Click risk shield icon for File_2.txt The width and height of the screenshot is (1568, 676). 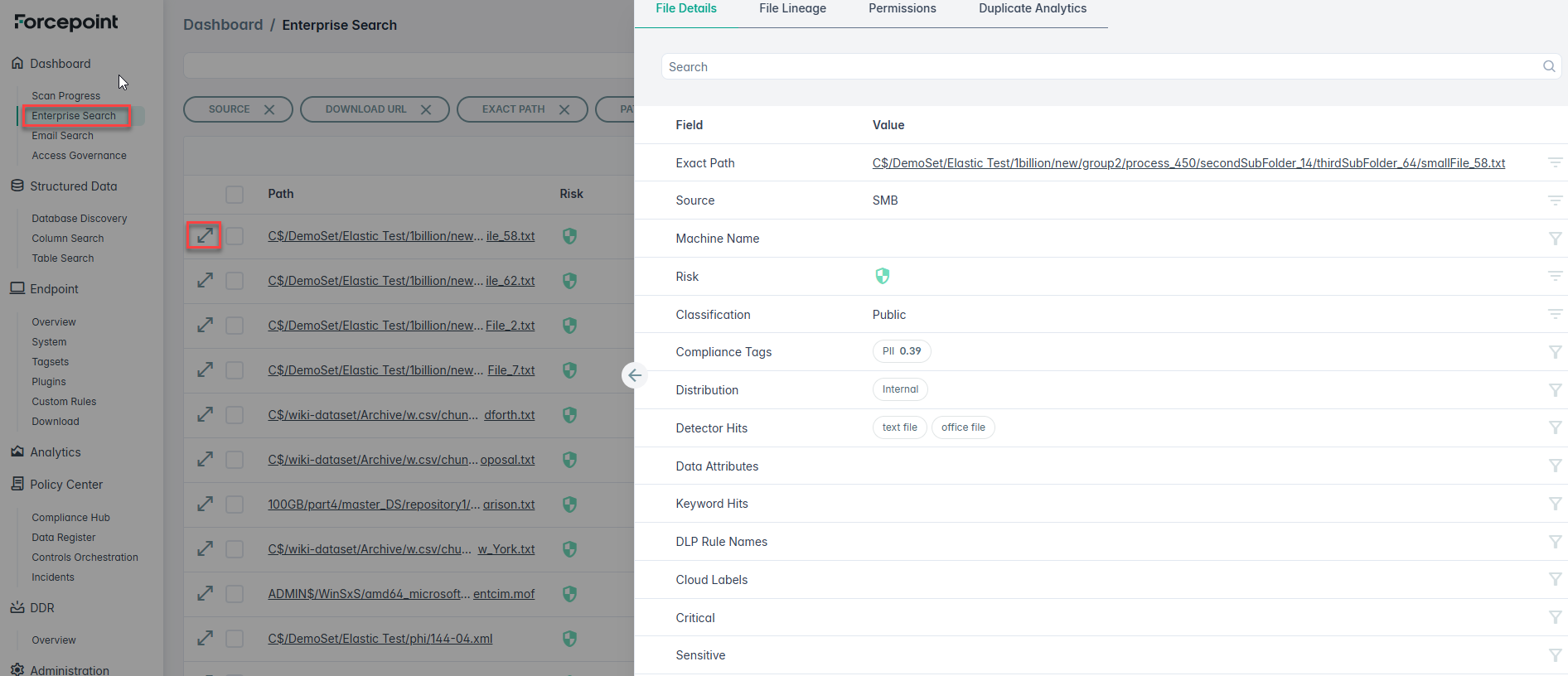tap(569, 326)
